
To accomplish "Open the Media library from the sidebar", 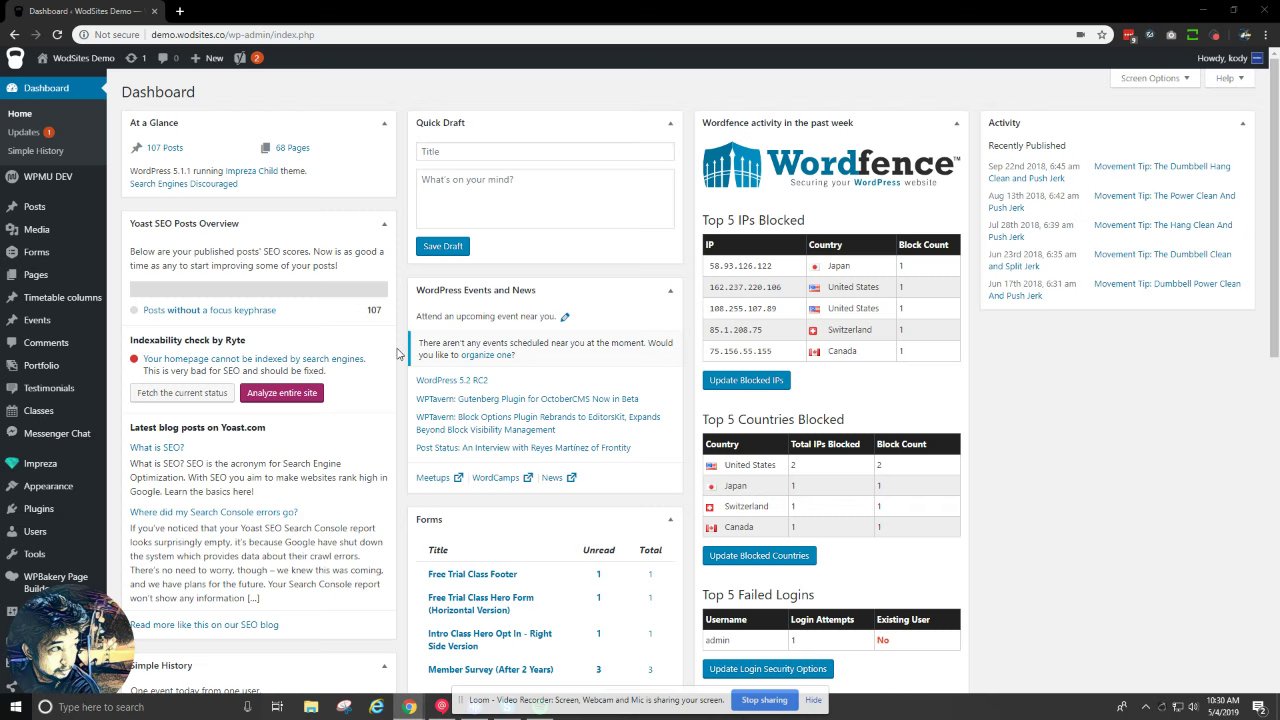I will point(36,229).
